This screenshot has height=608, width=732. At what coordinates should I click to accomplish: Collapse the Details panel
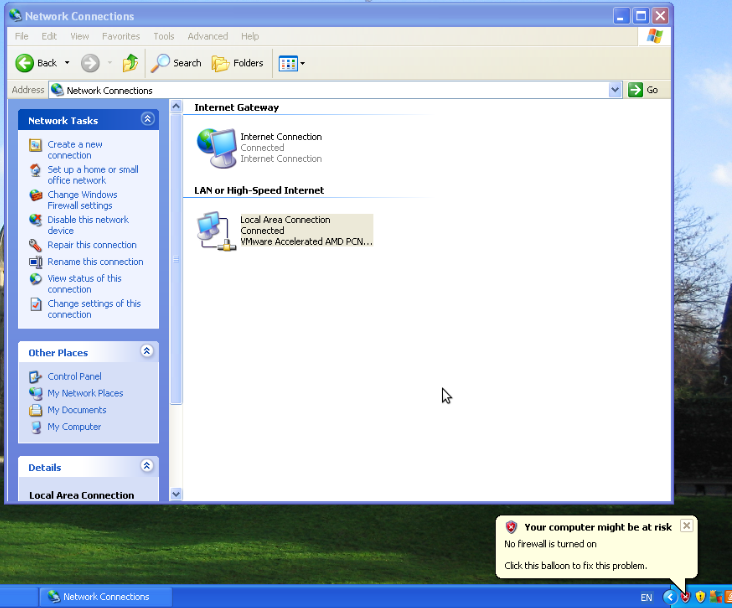[147, 467]
